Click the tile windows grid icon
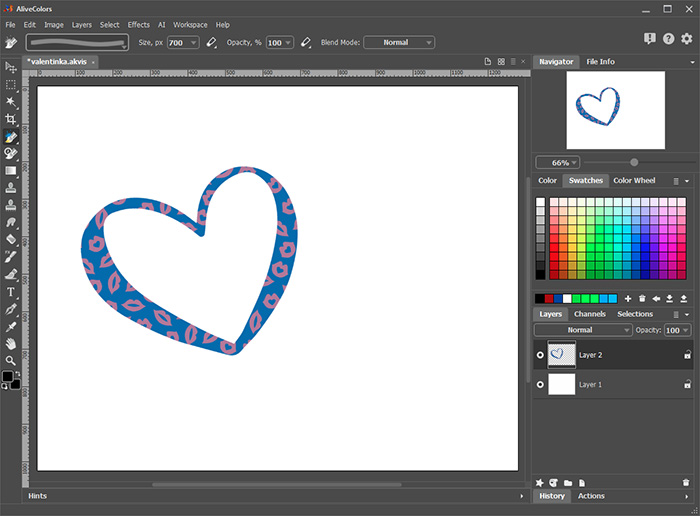This screenshot has height=516, width=700. pos(501,62)
